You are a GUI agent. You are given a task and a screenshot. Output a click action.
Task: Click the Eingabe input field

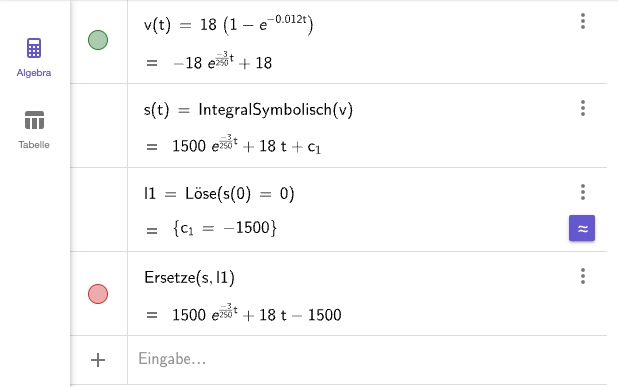point(367,359)
